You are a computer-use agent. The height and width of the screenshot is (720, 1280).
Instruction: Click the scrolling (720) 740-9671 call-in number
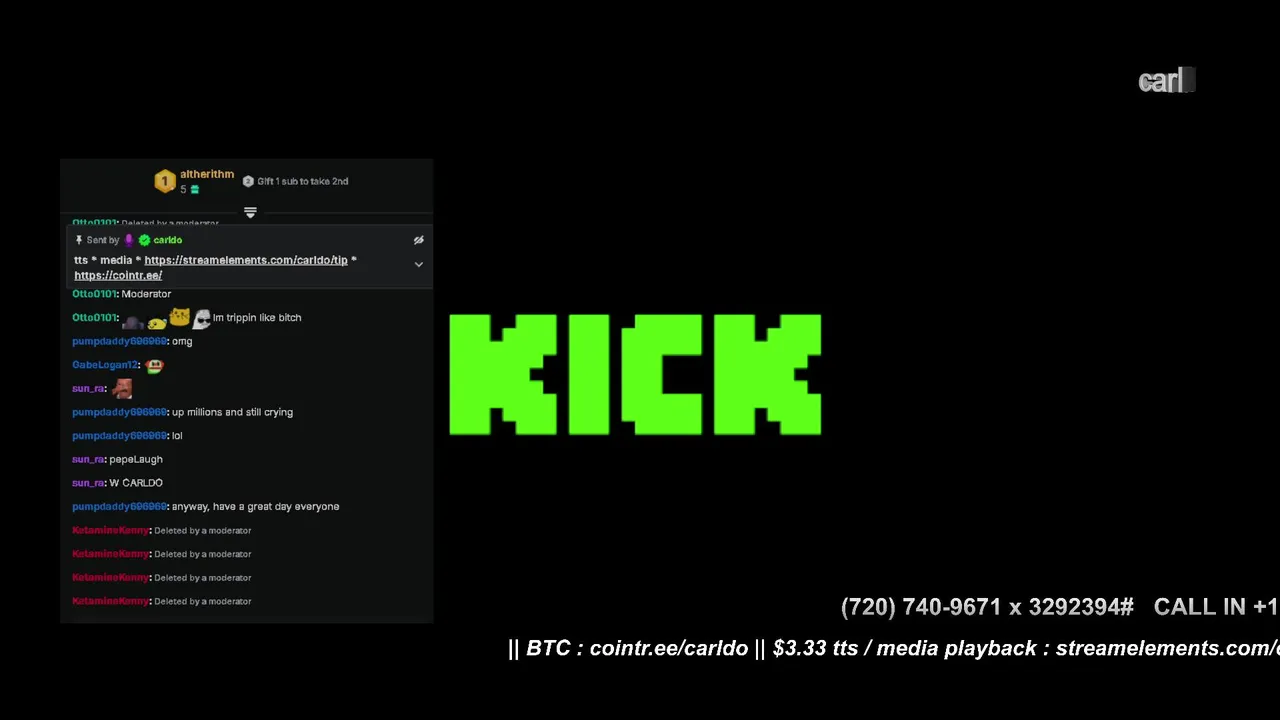[x=987, y=607]
